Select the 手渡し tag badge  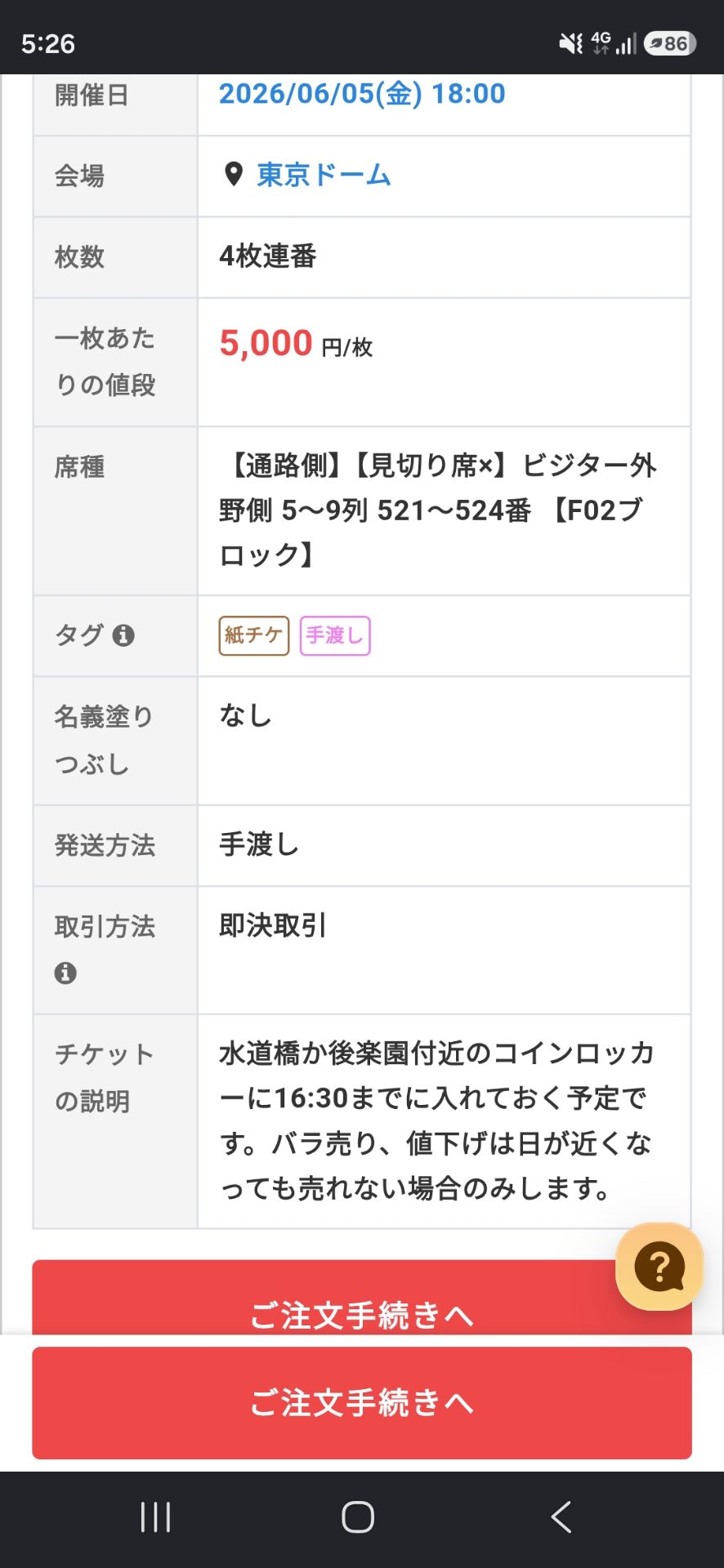[x=335, y=635]
